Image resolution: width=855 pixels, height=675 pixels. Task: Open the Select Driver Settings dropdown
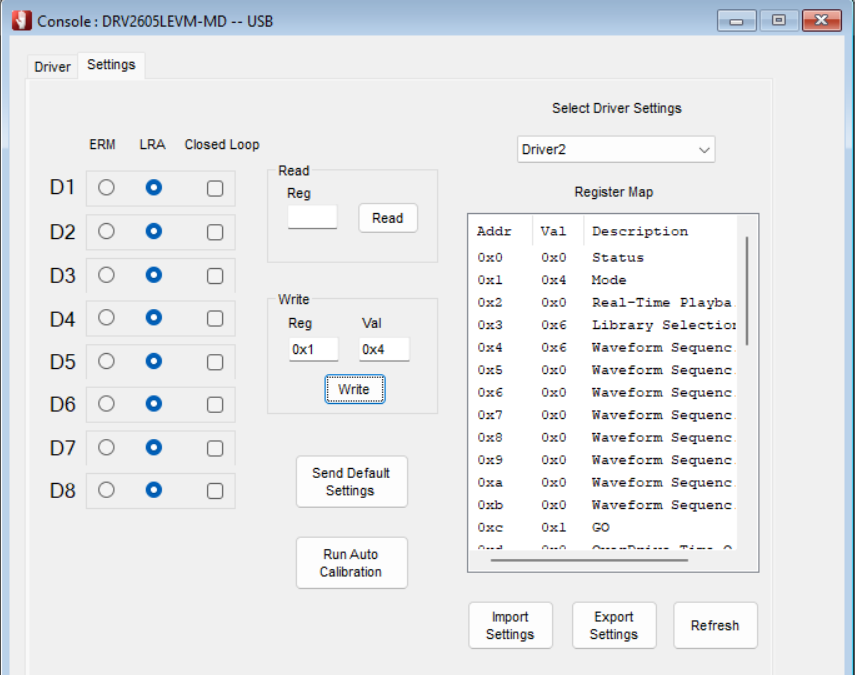click(x=616, y=150)
